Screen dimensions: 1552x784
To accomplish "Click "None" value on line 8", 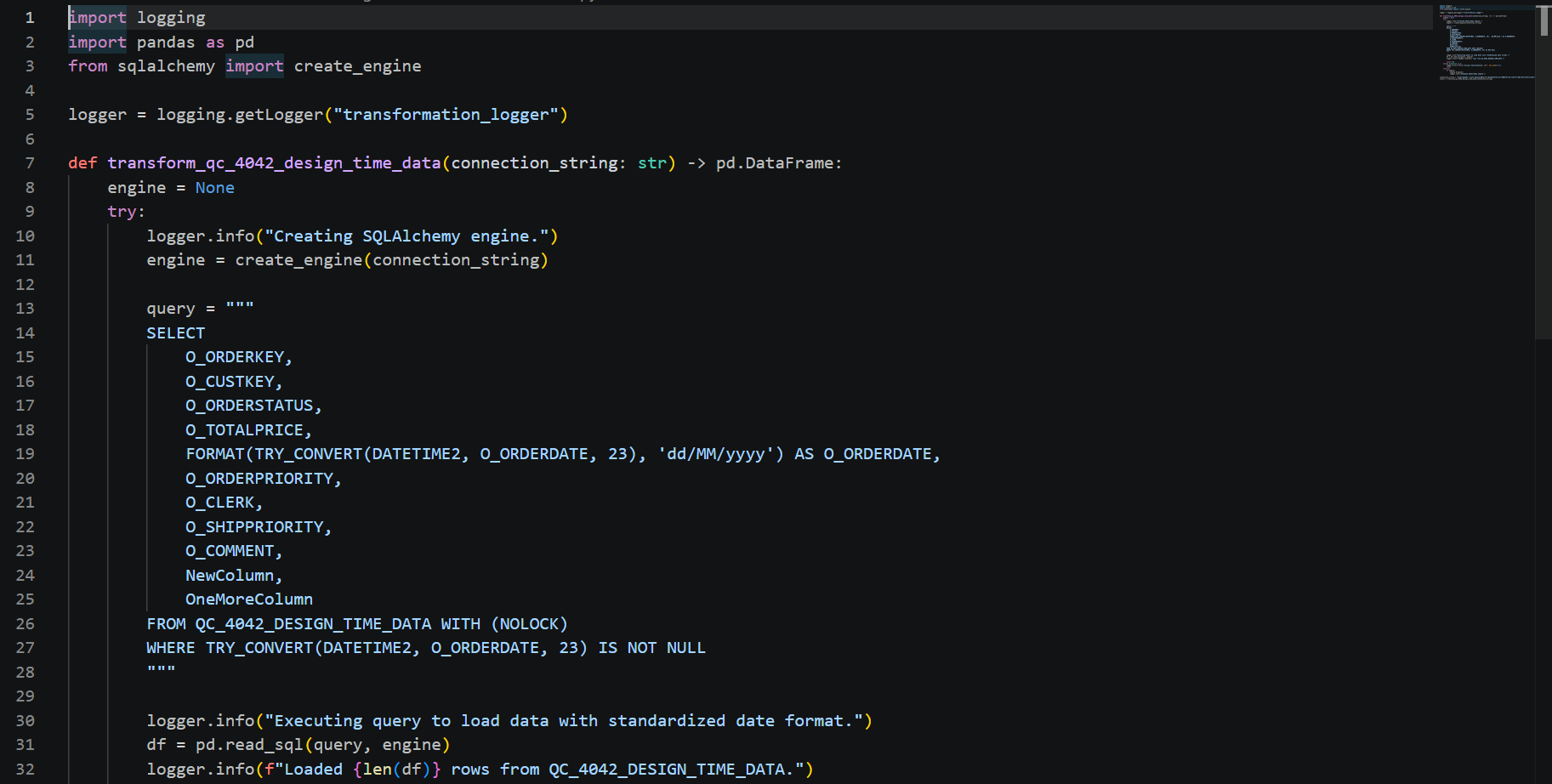I will (215, 187).
